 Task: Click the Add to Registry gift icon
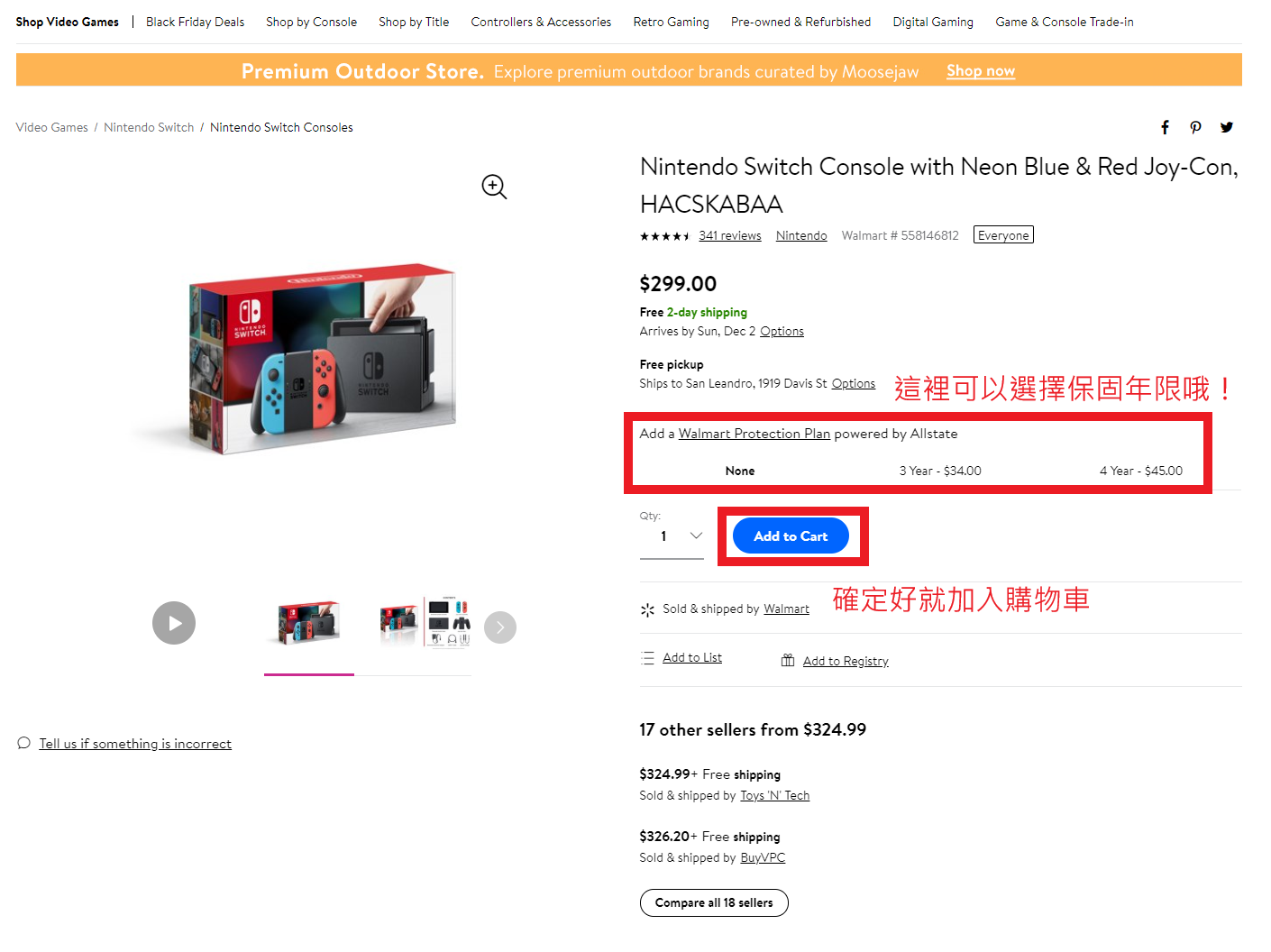[x=788, y=661]
